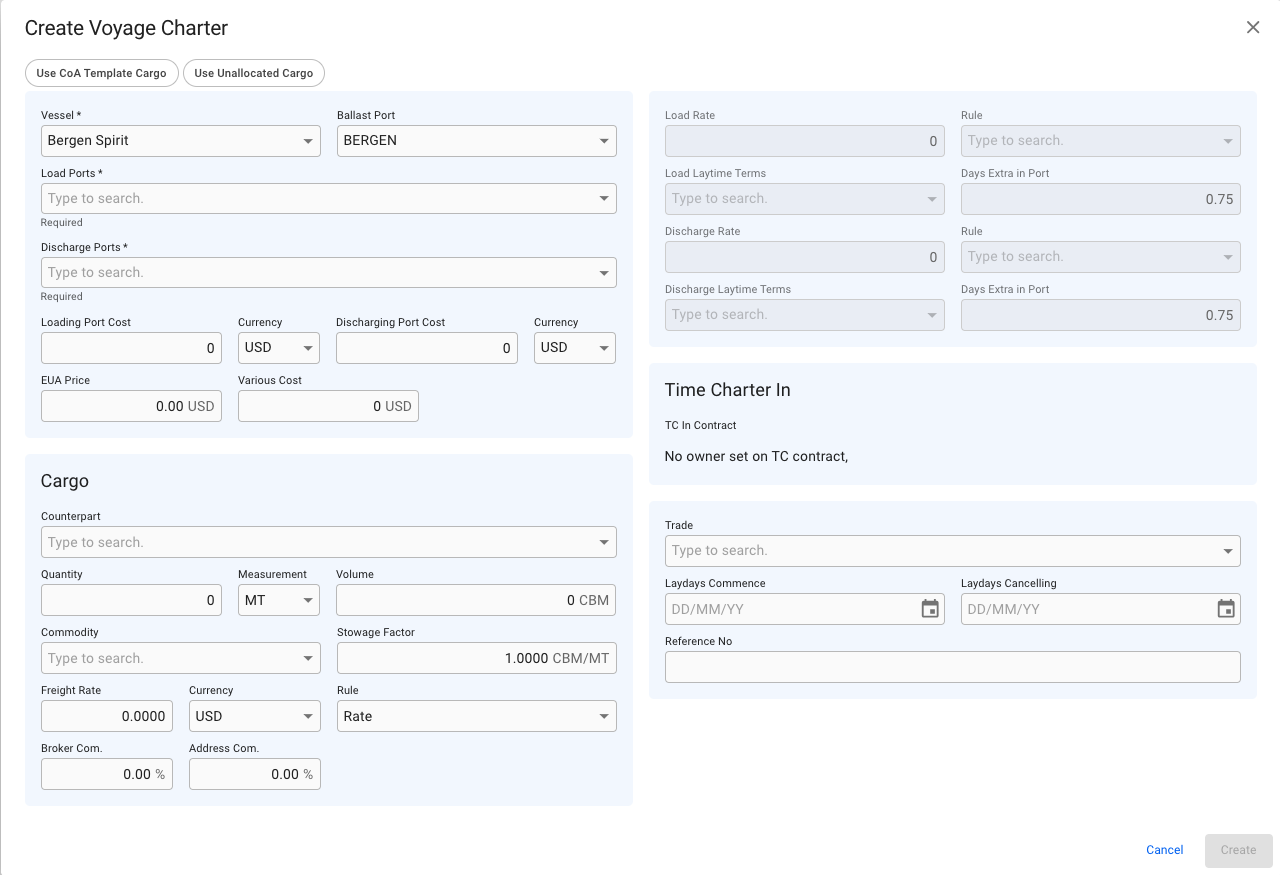The height and width of the screenshot is (875, 1280).
Task: Focus the Quantity input field
Action: 130,601
